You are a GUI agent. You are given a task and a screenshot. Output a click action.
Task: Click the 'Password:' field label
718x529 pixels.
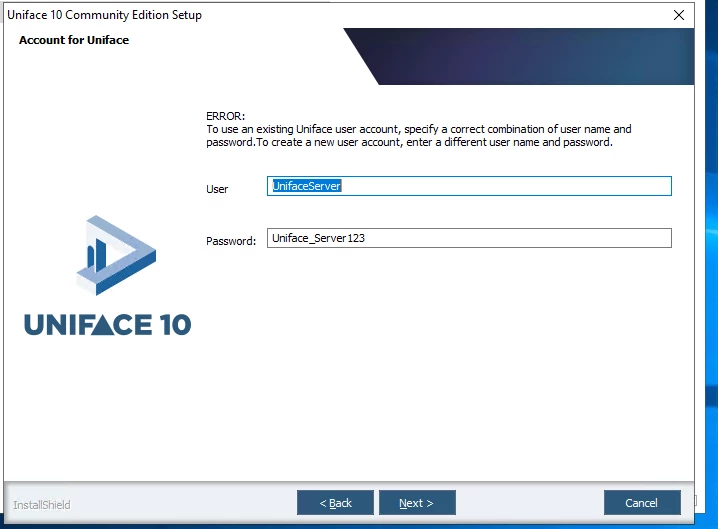231,241
